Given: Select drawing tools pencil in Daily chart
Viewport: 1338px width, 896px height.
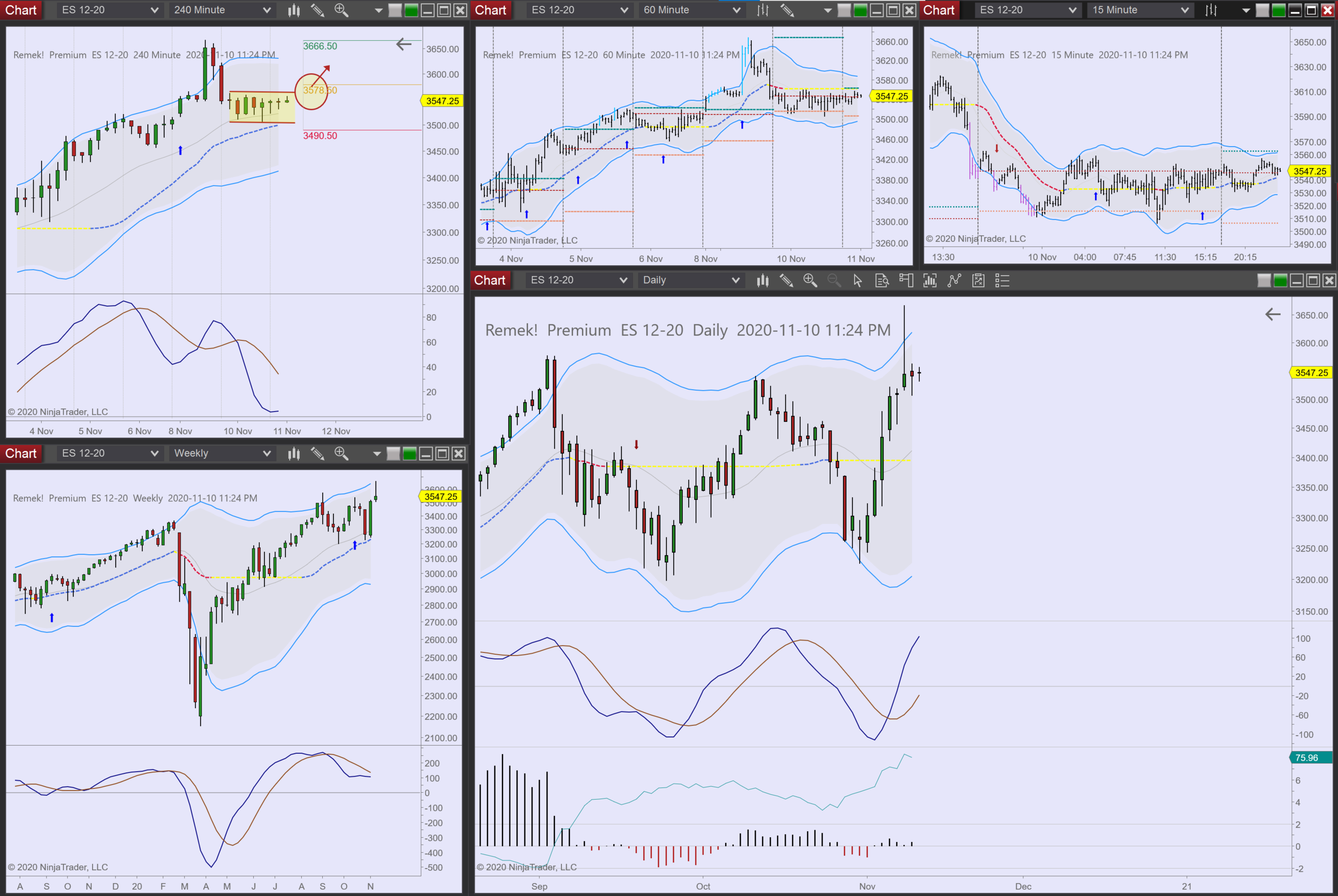Looking at the screenshot, I should pyautogui.click(x=786, y=280).
